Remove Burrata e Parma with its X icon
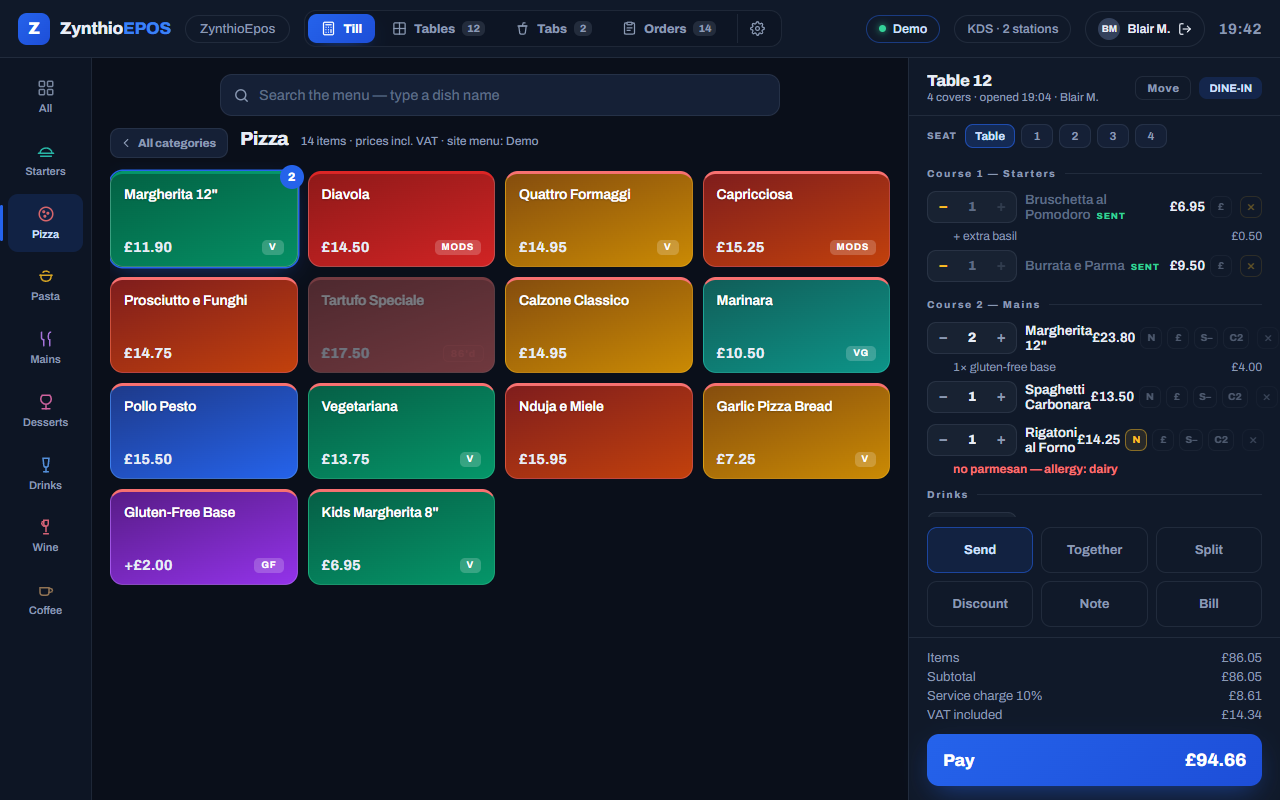 (x=1250, y=266)
